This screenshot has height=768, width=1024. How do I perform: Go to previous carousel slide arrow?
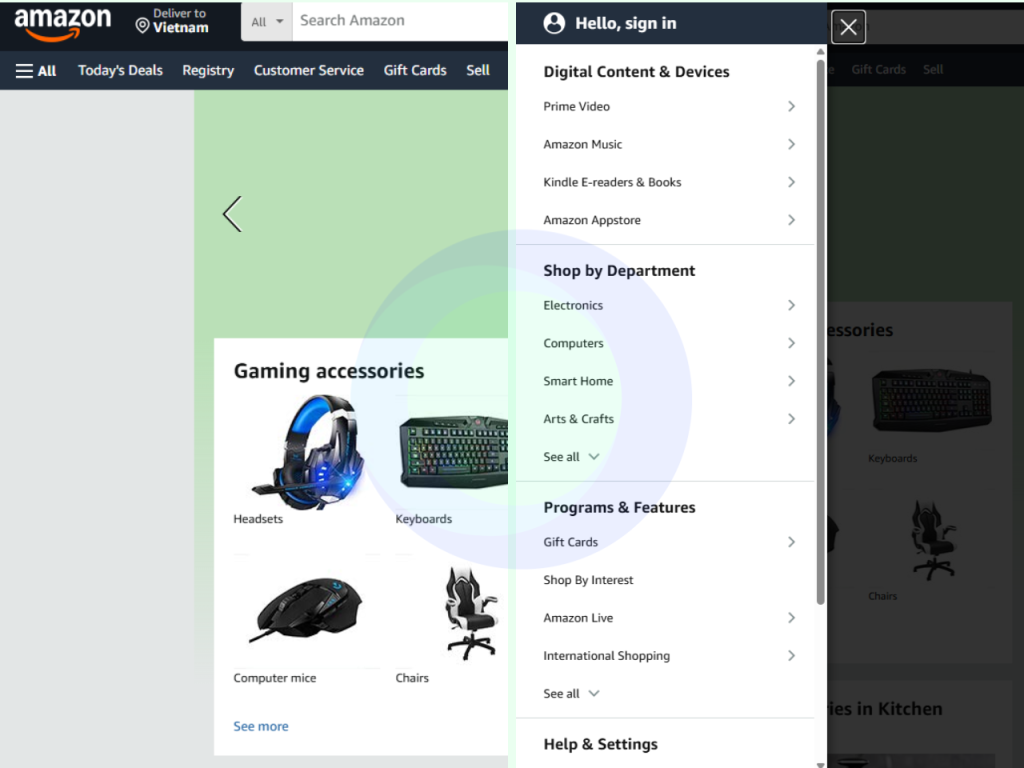pyautogui.click(x=232, y=214)
